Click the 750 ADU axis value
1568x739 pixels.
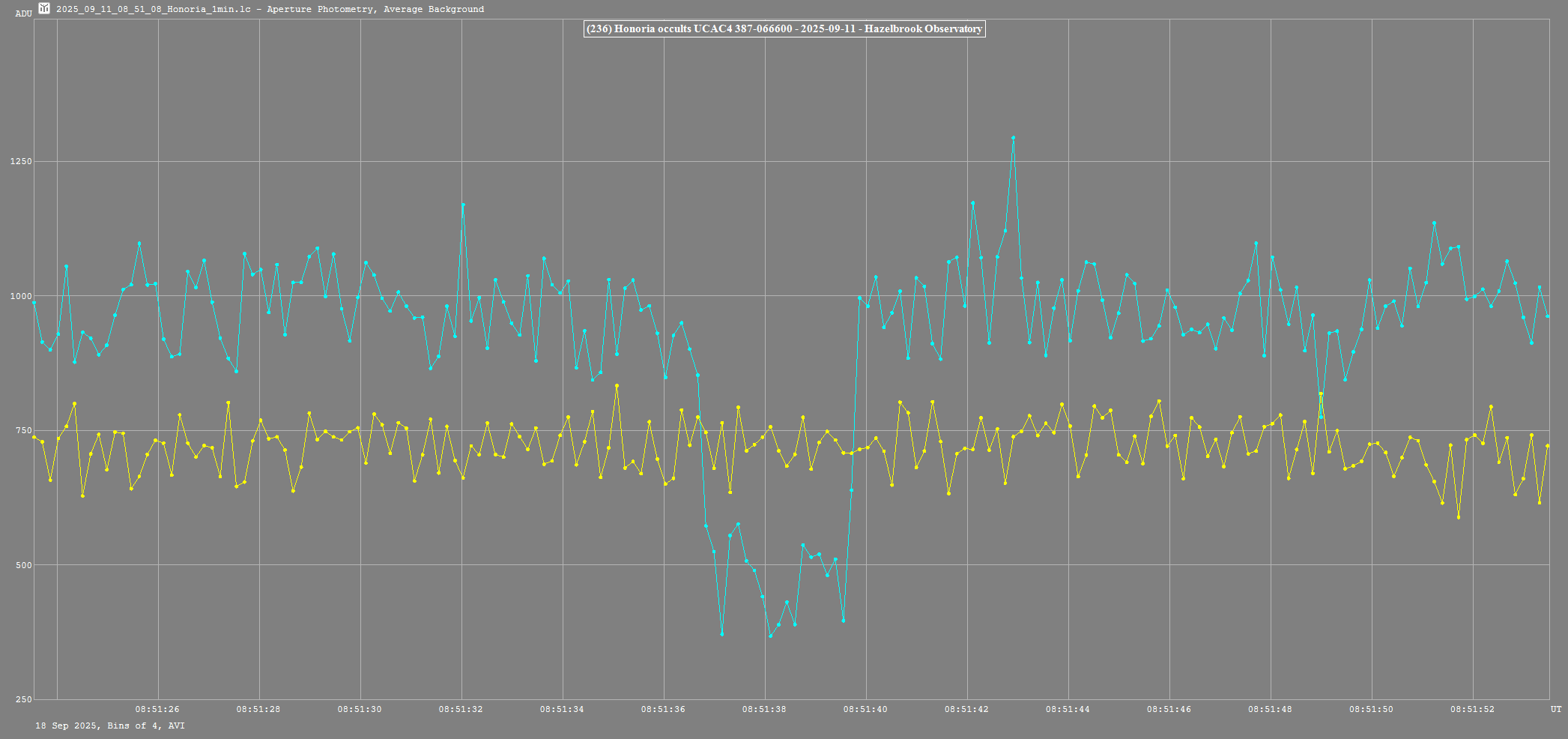point(23,430)
